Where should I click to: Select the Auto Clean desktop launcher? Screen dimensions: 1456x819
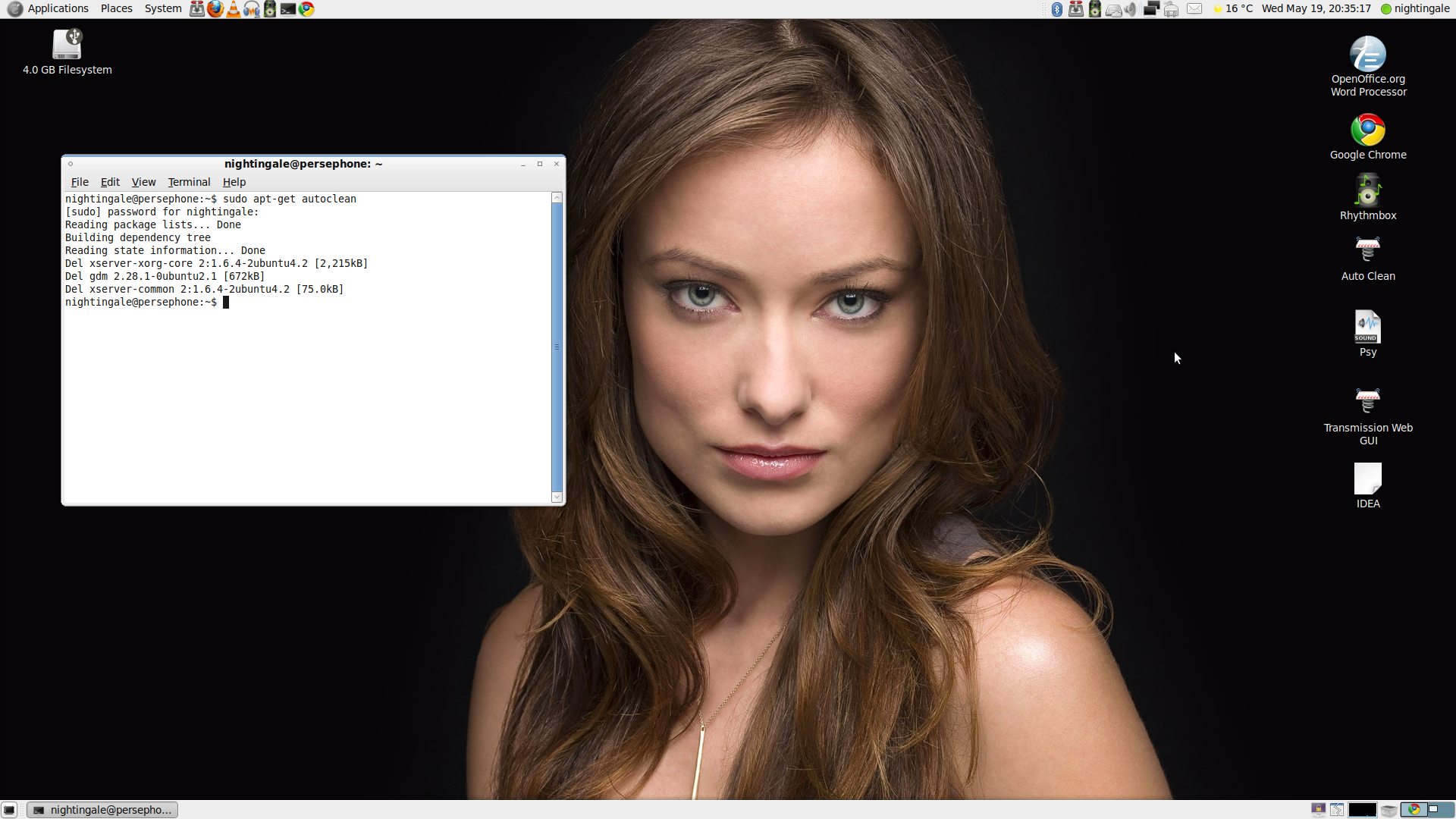(1368, 259)
